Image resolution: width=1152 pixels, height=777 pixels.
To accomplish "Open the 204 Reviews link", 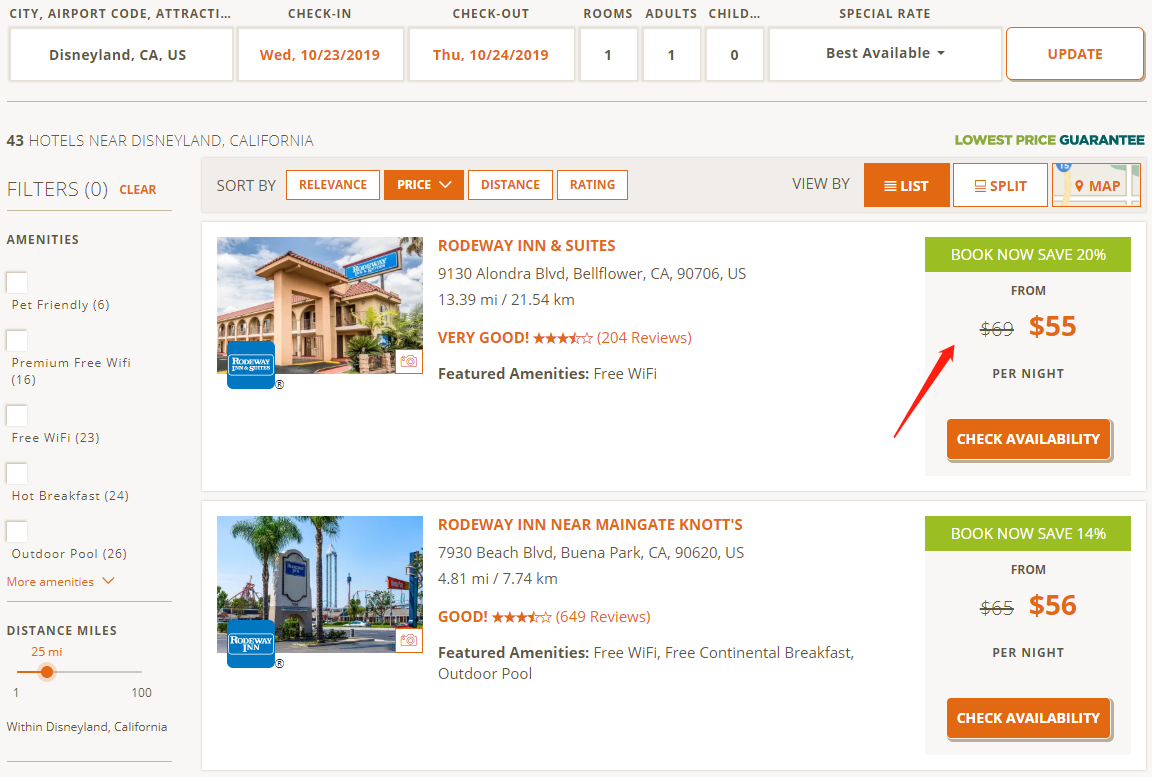I will pyautogui.click(x=644, y=338).
